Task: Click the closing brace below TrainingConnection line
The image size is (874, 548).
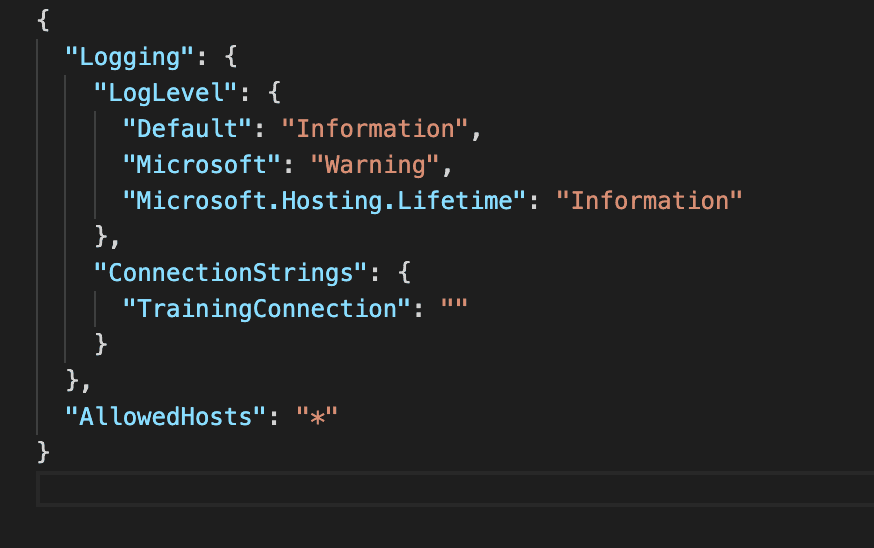Action: click(101, 345)
